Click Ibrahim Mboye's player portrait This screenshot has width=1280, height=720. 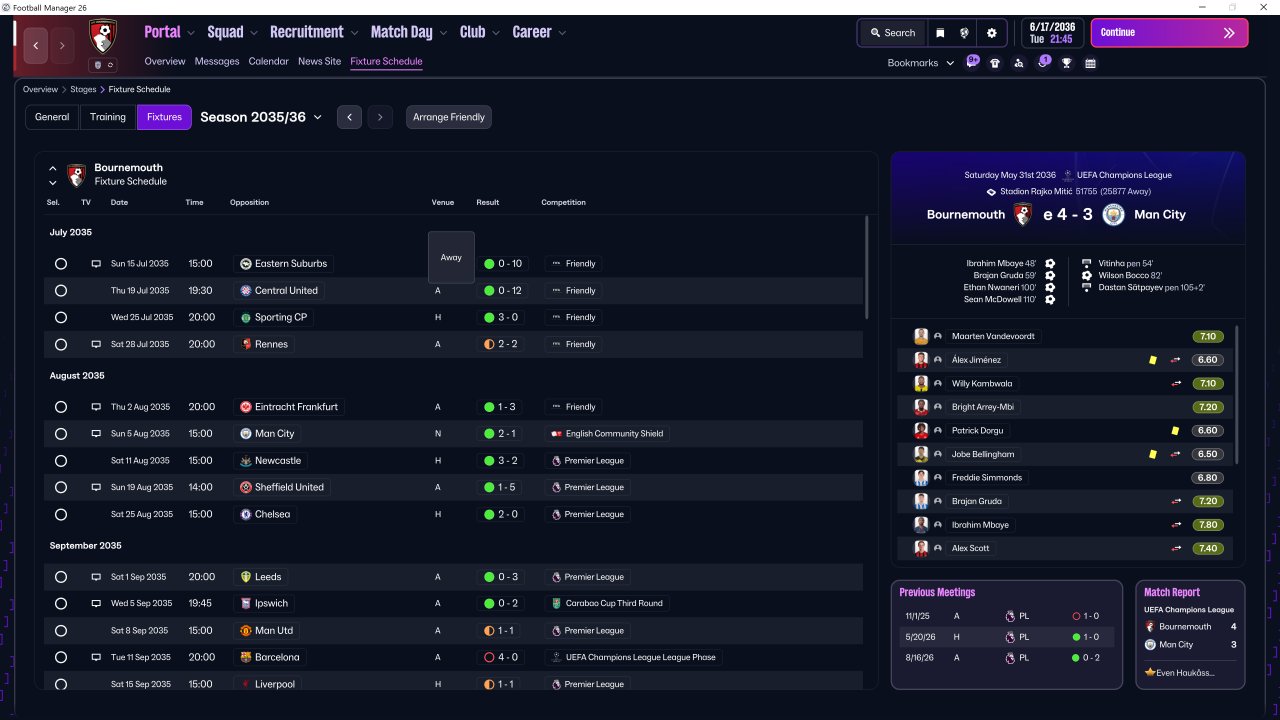pos(921,524)
